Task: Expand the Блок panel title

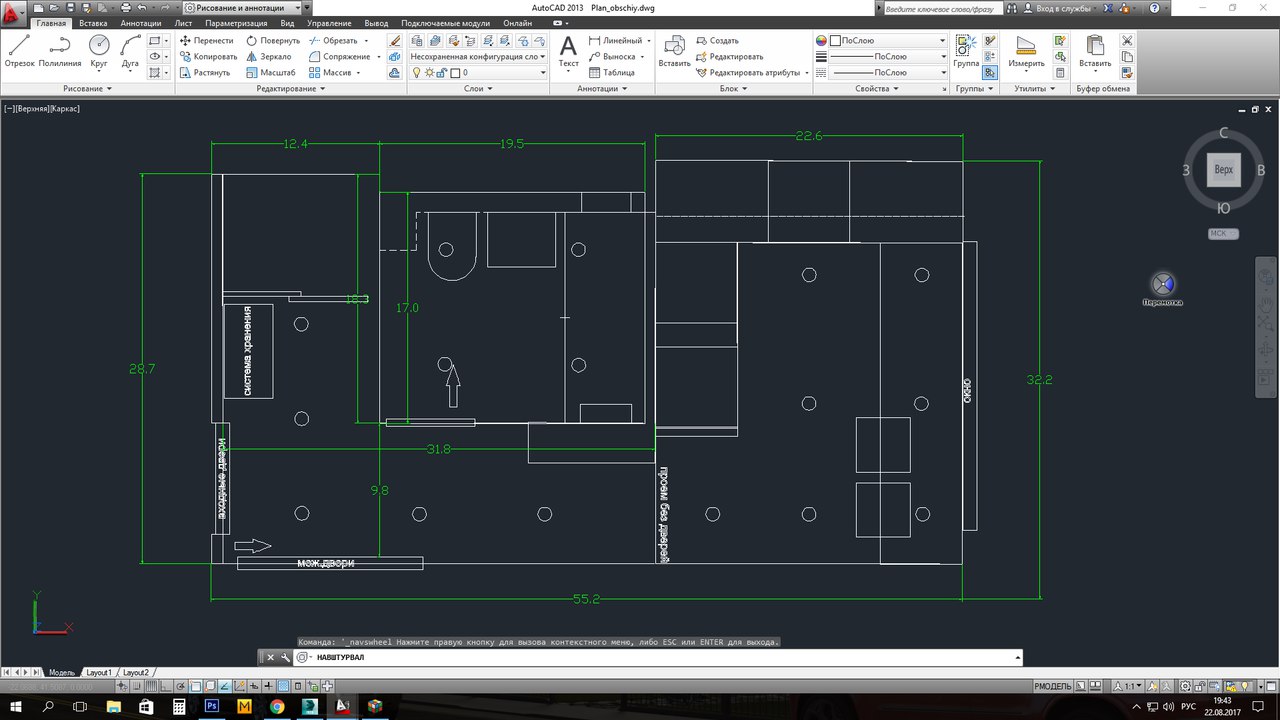Action: 733,89
